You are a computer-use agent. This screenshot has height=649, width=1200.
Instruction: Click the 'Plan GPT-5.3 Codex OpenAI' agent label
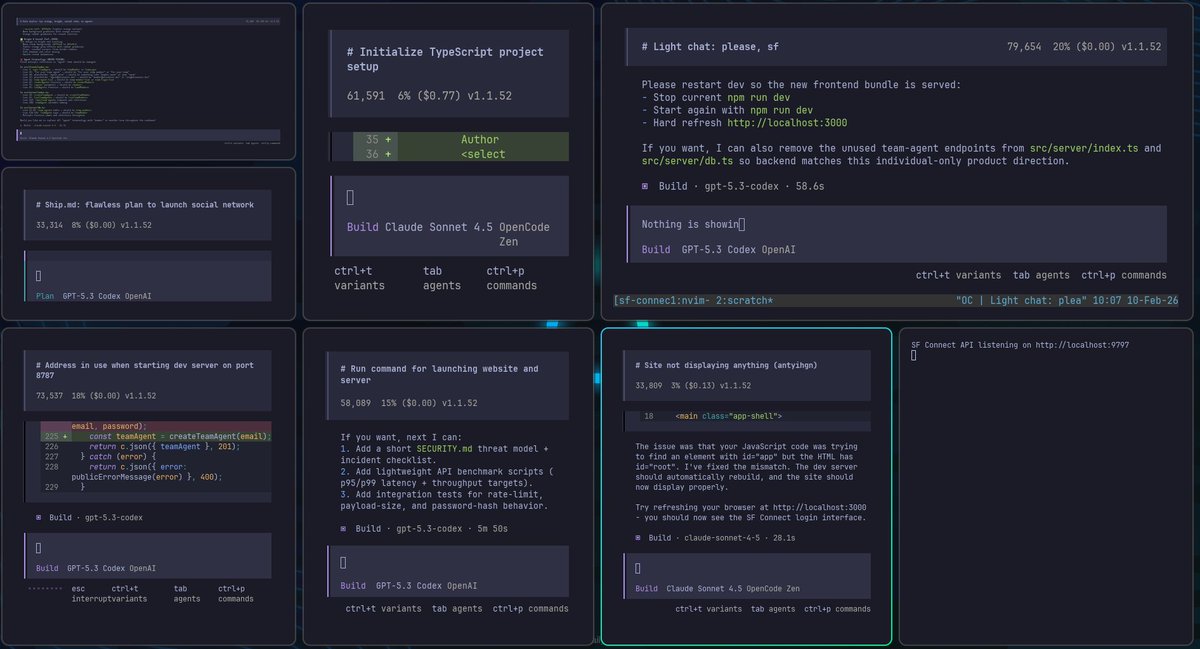point(94,296)
